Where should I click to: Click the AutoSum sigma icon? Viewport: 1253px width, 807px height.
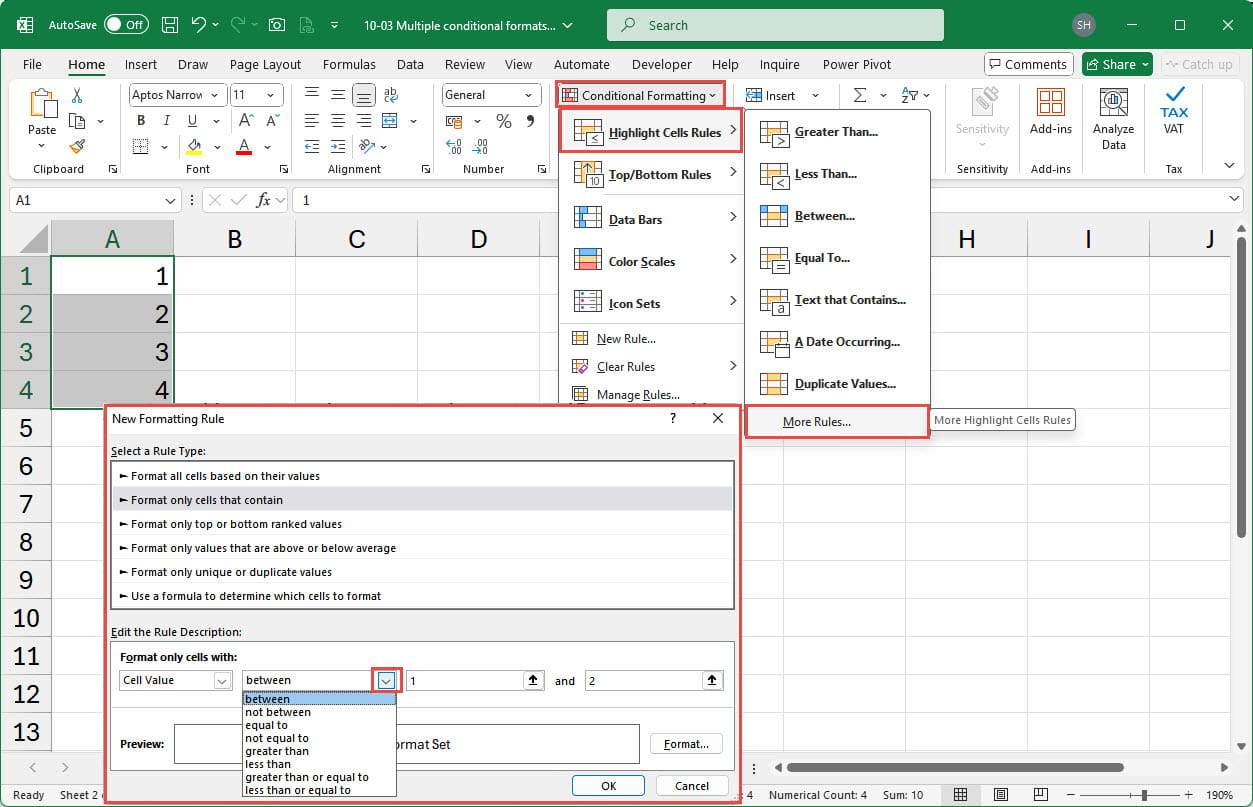[x=859, y=95]
